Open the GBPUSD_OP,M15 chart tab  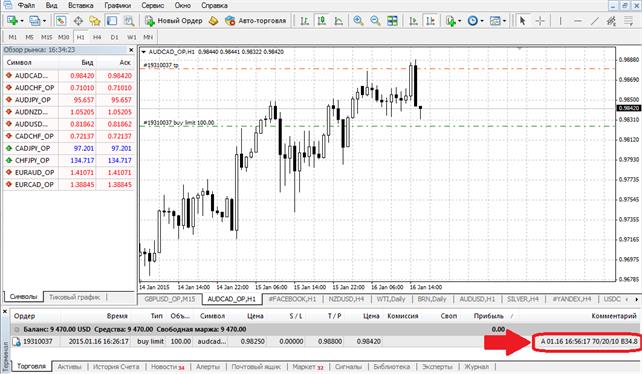pos(170,299)
